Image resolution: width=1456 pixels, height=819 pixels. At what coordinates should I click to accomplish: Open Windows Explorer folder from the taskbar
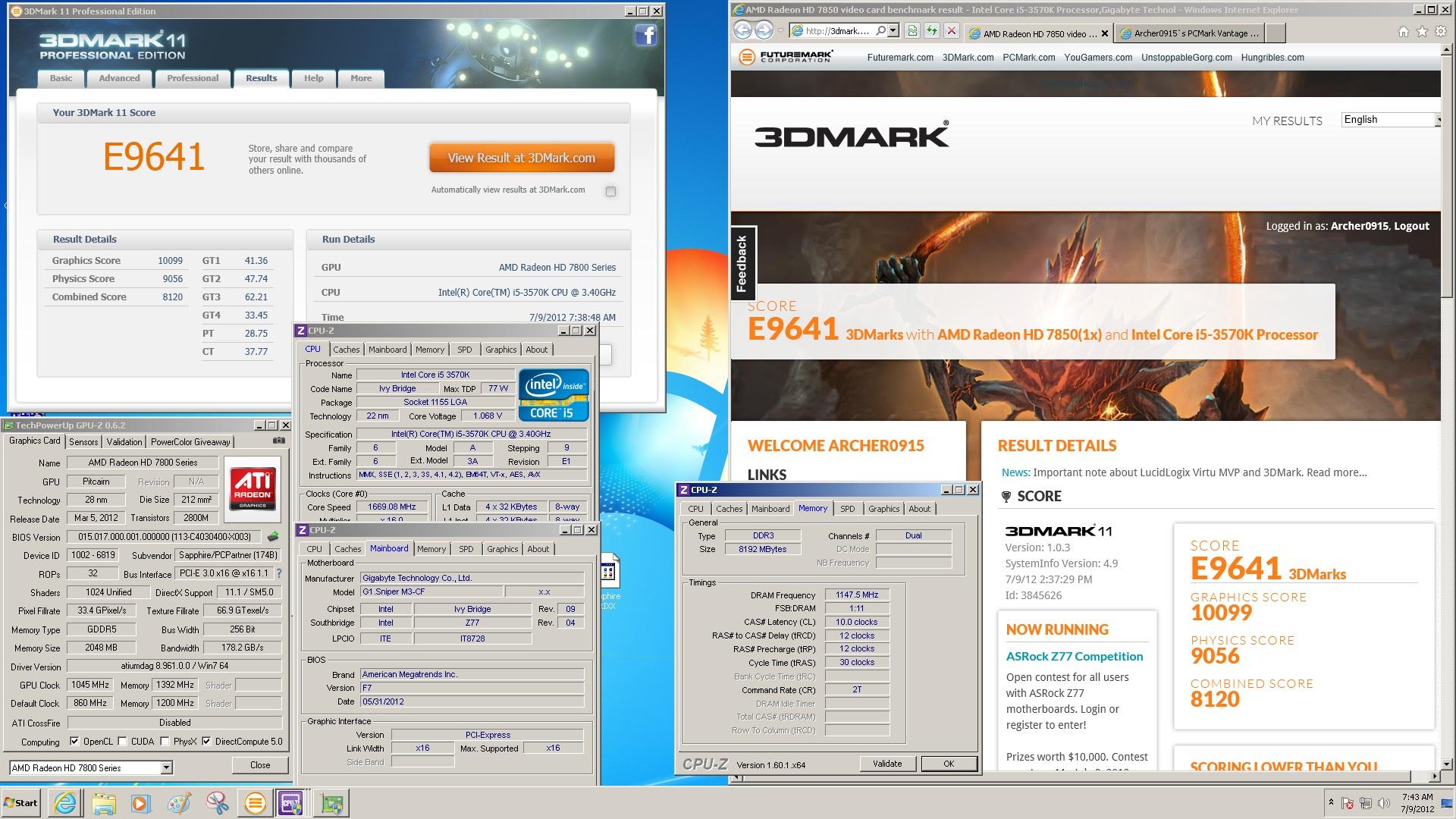click(104, 803)
